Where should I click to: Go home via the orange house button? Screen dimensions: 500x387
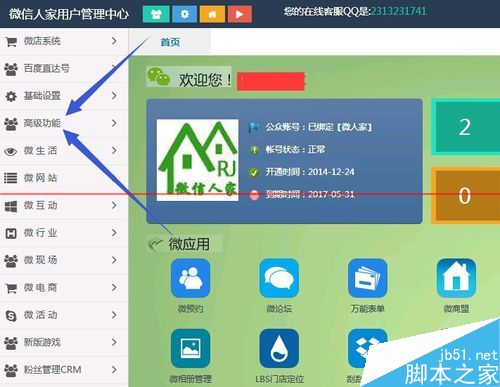(212, 14)
